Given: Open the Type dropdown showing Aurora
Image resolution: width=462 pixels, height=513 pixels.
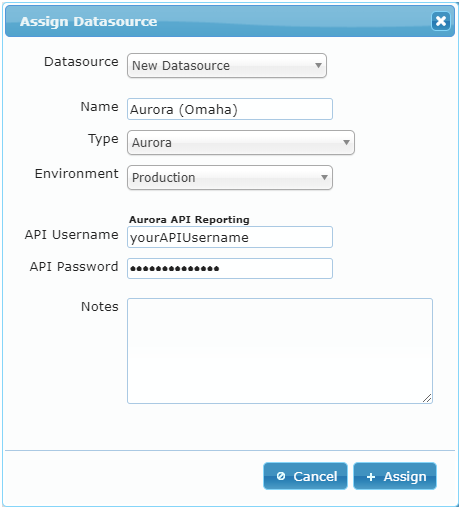Looking at the screenshot, I should [241, 142].
